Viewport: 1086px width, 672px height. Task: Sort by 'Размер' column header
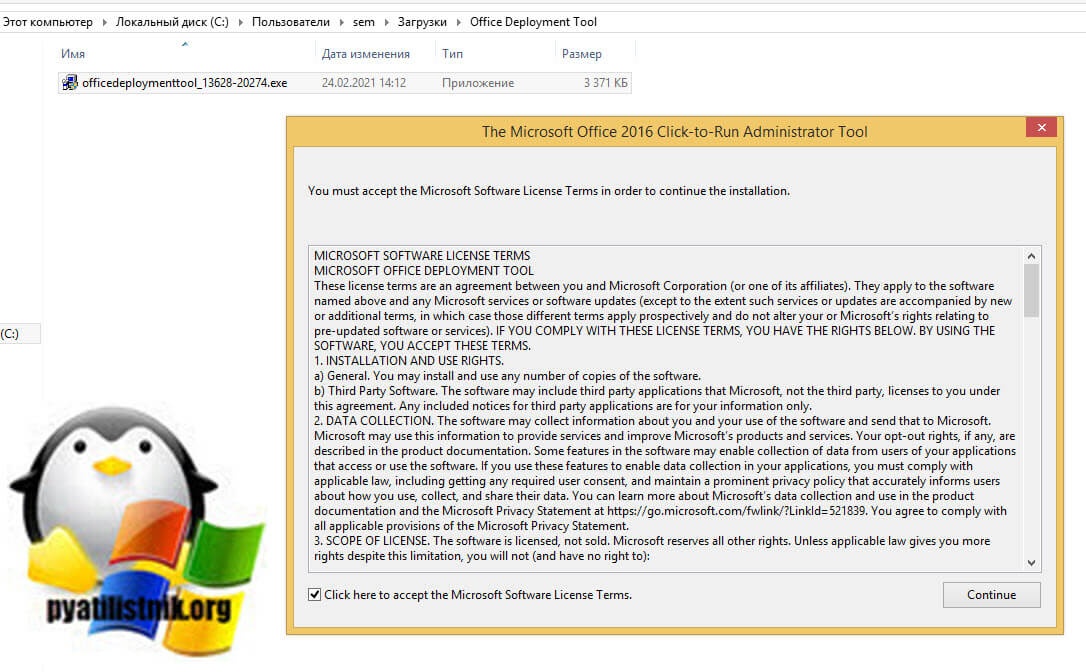[x=582, y=54]
